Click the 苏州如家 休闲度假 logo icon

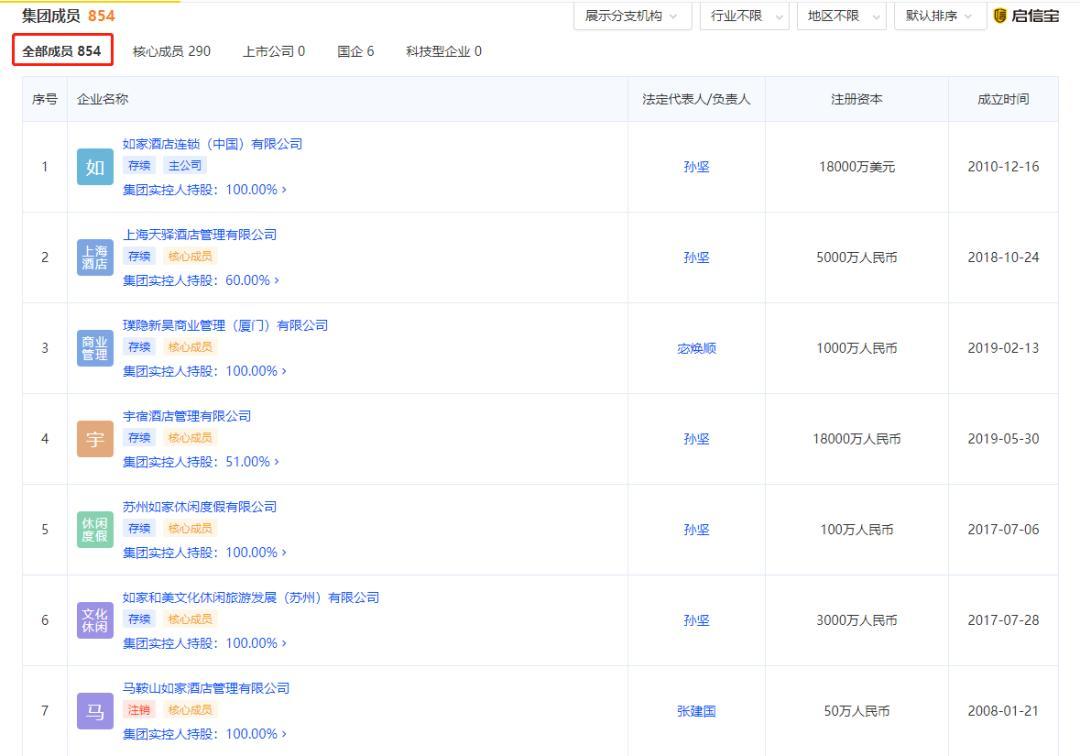(x=94, y=529)
